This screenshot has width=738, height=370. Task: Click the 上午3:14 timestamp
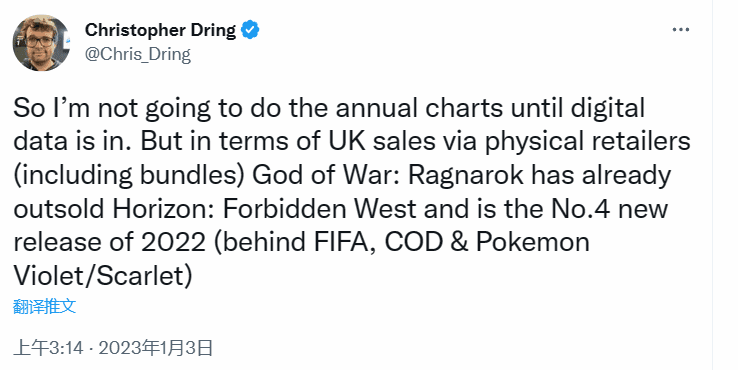click(48, 348)
